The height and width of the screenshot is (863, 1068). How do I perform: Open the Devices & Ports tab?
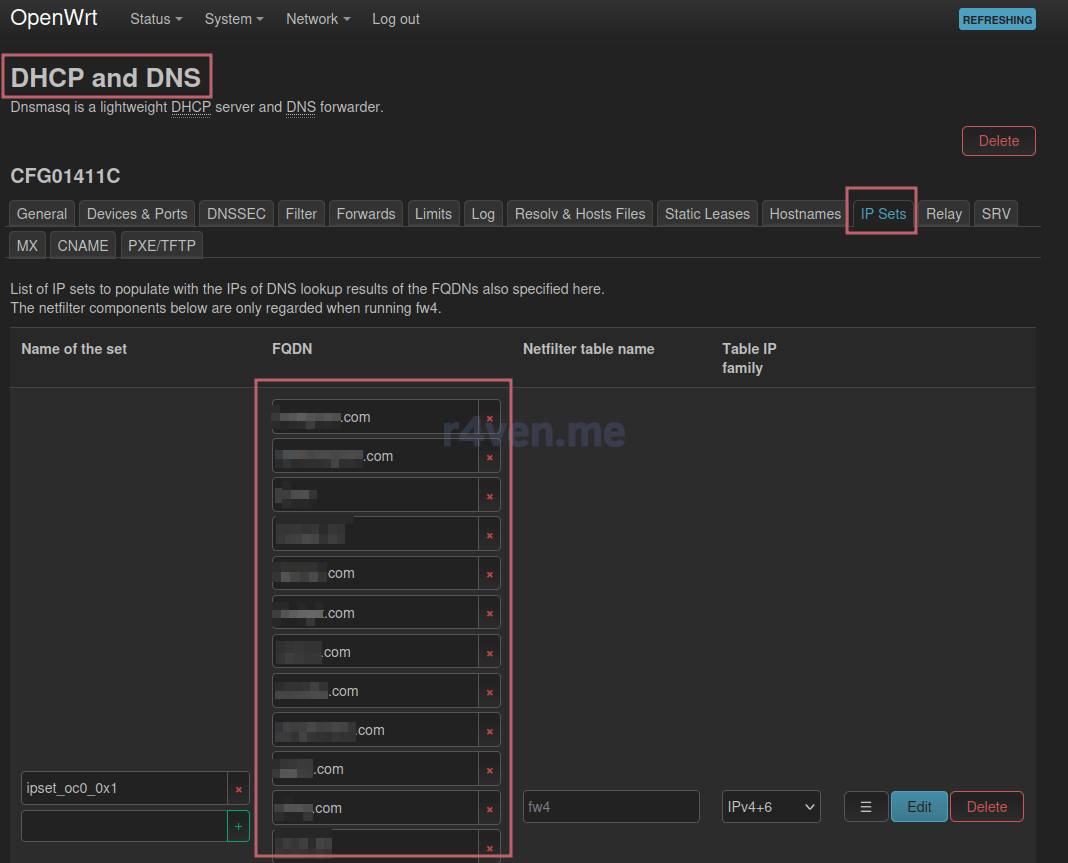(137, 214)
